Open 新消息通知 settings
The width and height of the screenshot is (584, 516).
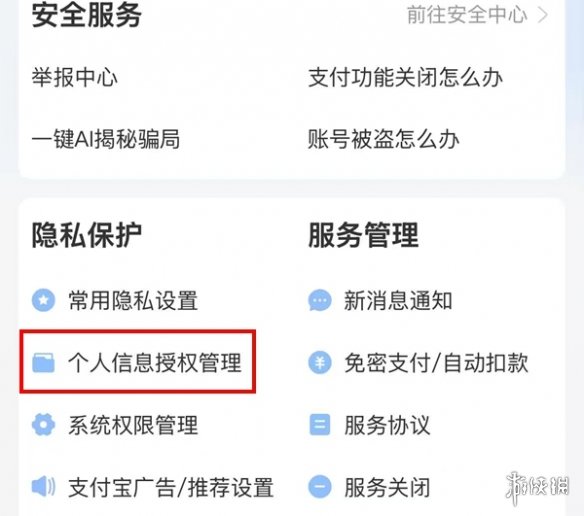pyautogui.click(x=398, y=300)
